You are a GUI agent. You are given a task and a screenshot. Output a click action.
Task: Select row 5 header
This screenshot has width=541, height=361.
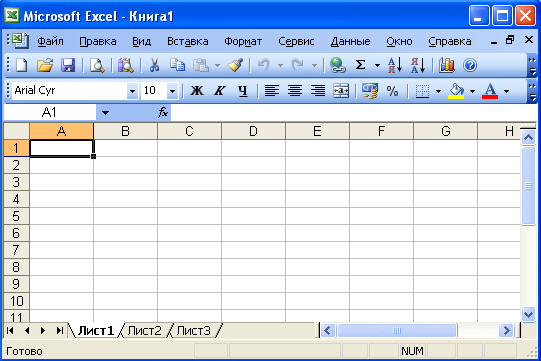16,216
